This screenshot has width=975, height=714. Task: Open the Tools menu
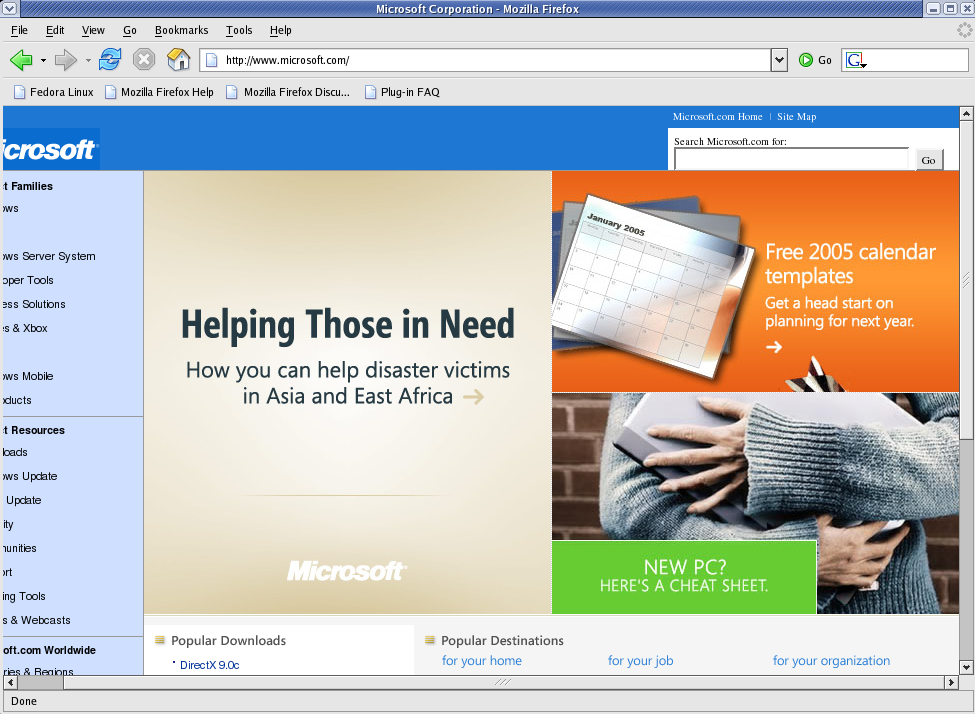pyautogui.click(x=239, y=30)
